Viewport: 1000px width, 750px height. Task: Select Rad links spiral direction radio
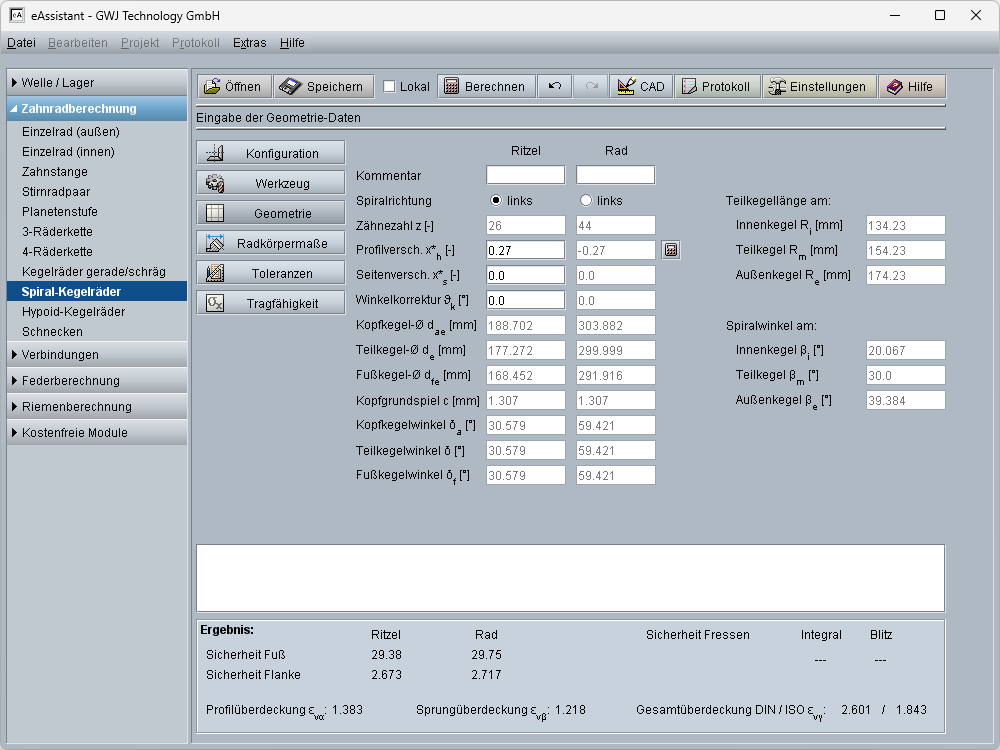click(x=586, y=200)
